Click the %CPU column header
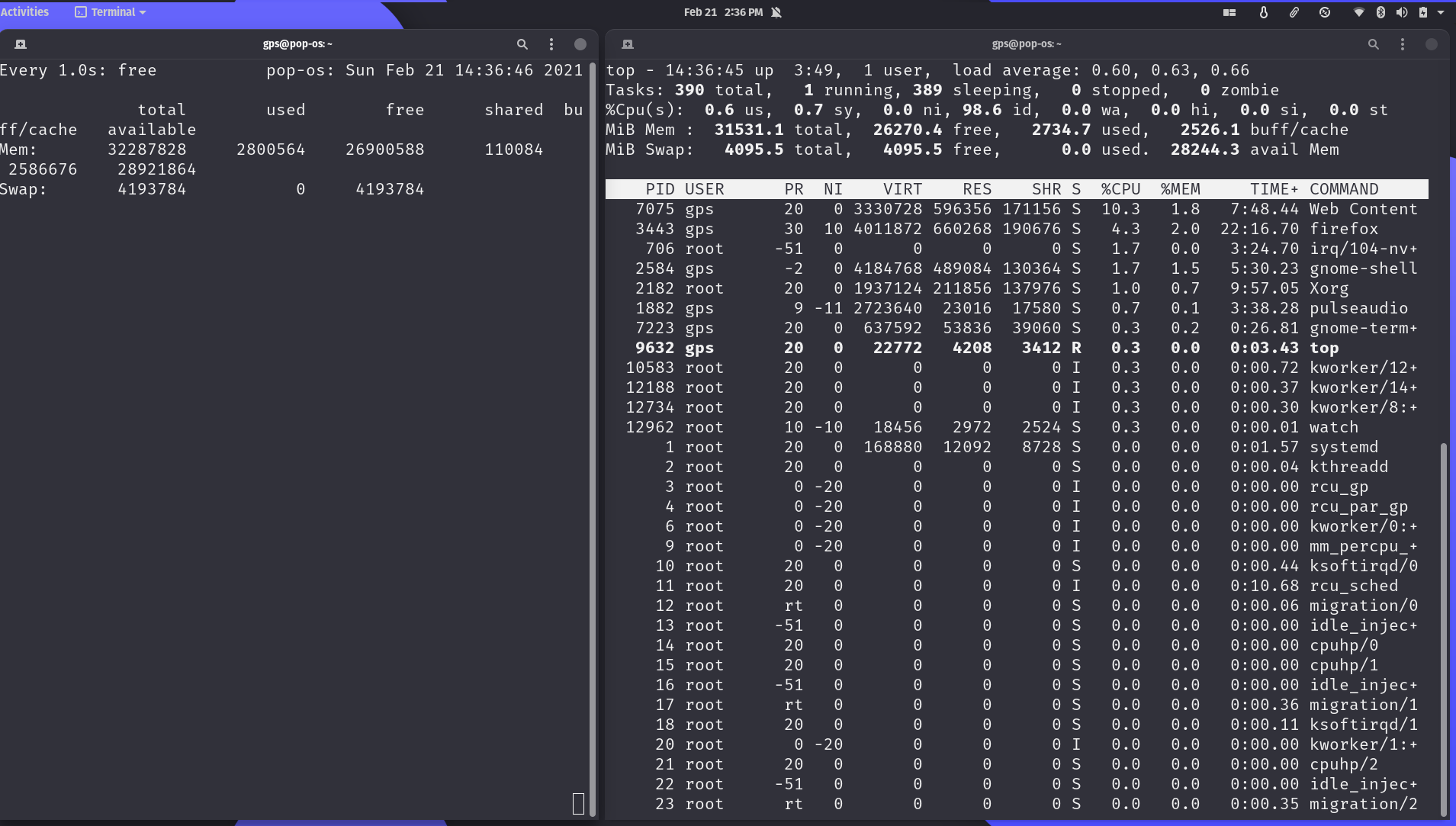This screenshot has height=826, width=1456. pyautogui.click(x=1120, y=189)
